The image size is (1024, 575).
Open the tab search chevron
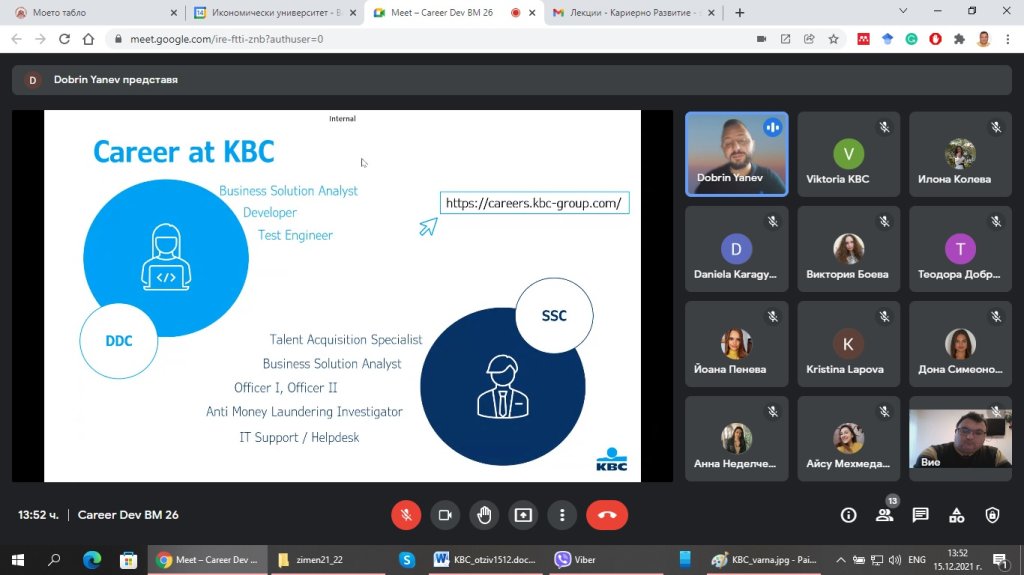pos(903,11)
